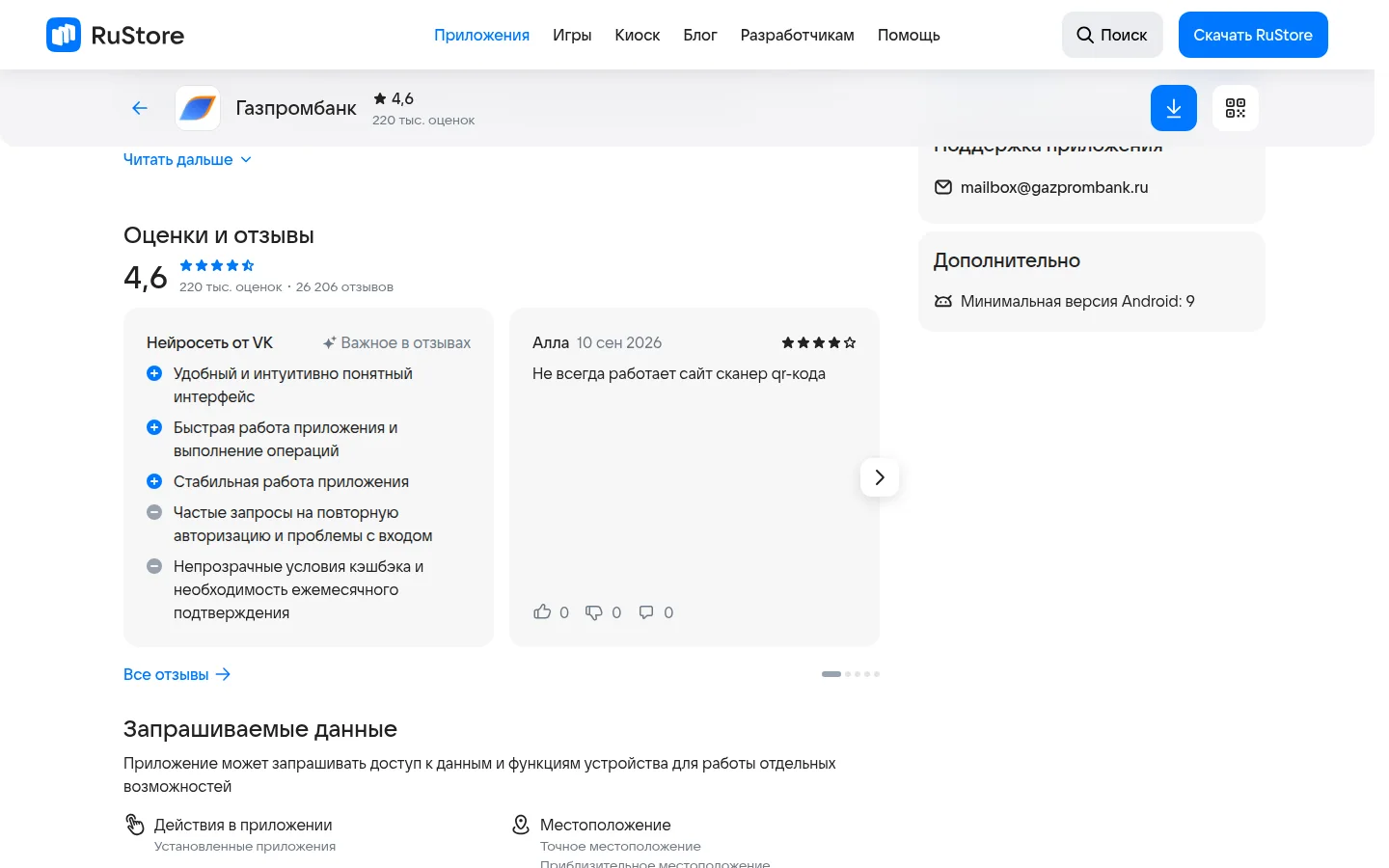
Task: Open the Разработчикам menu item
Action: pos(798,35)
